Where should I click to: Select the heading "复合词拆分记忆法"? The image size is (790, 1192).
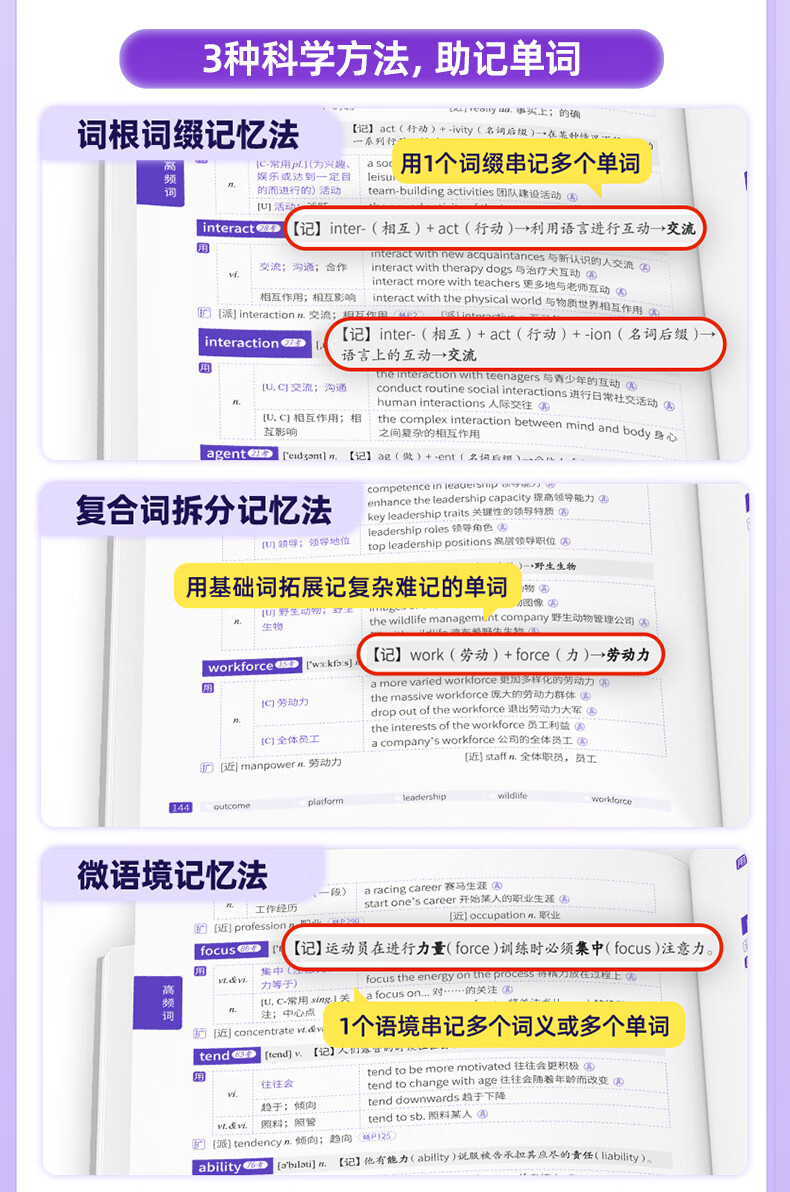pos(204,510)
